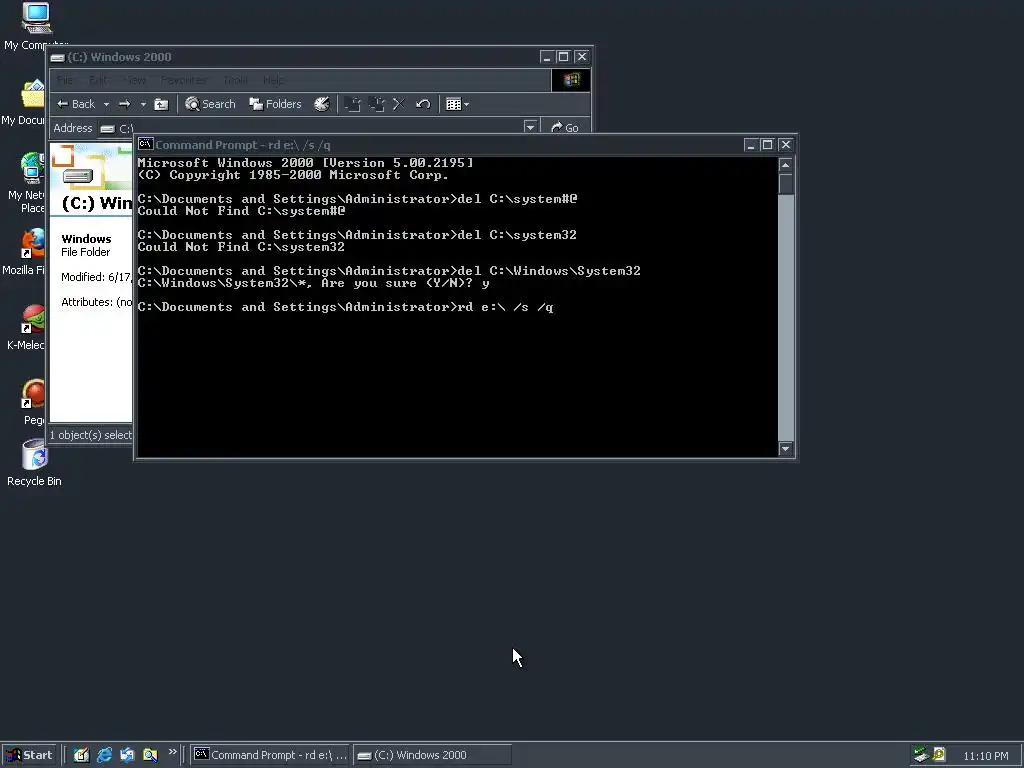Switch to Command Prompt taskbar button
The width and height of the screenshot is (1024, 768).
pos(270,755)
